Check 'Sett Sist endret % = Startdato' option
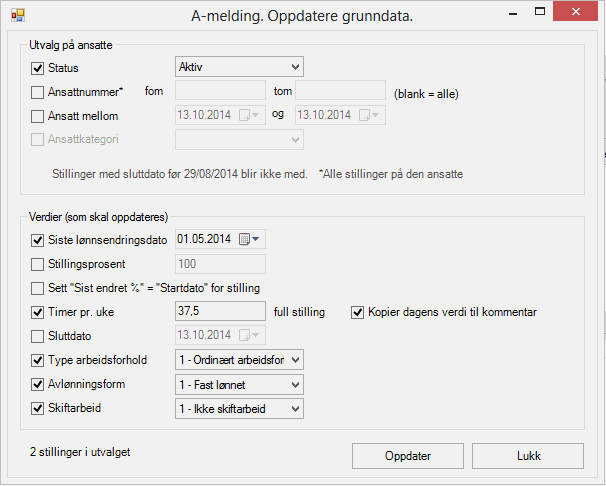The image size is (606, 486). tap(38, 288)
